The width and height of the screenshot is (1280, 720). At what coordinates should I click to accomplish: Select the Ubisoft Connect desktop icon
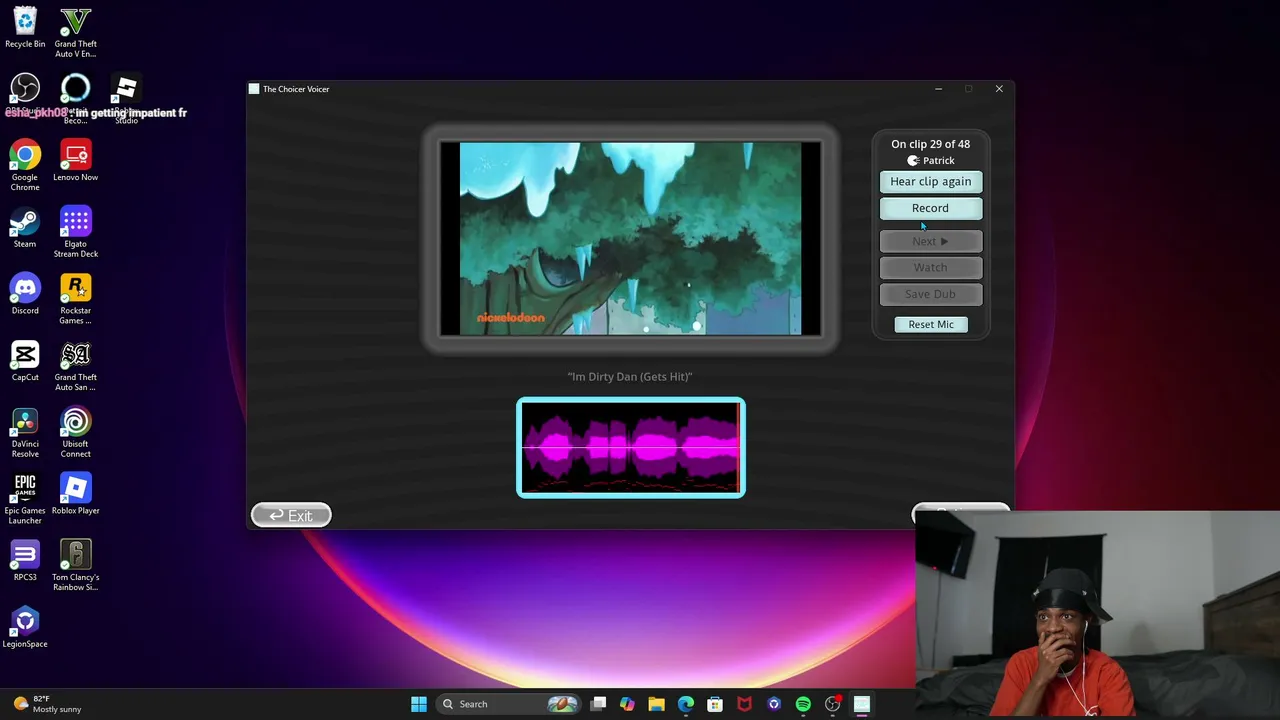tap(75, 432)
